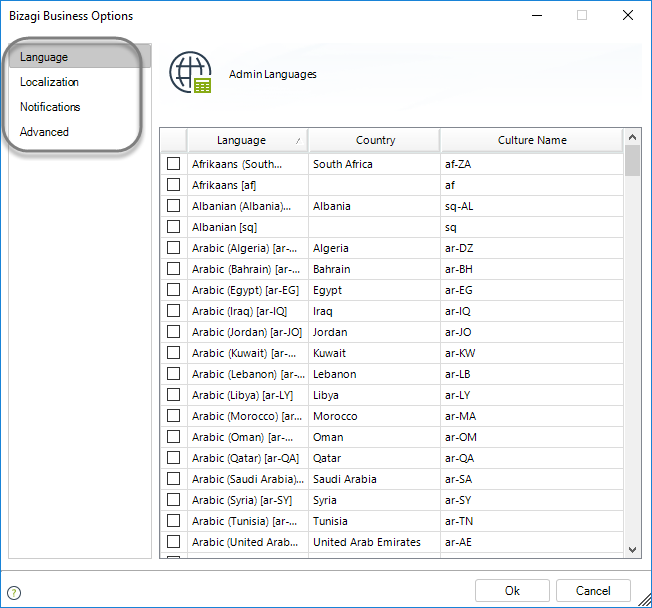Close the Bizagi Business Options dialog
This screenshot has height=608, width=652.
(x=627, y=15)
